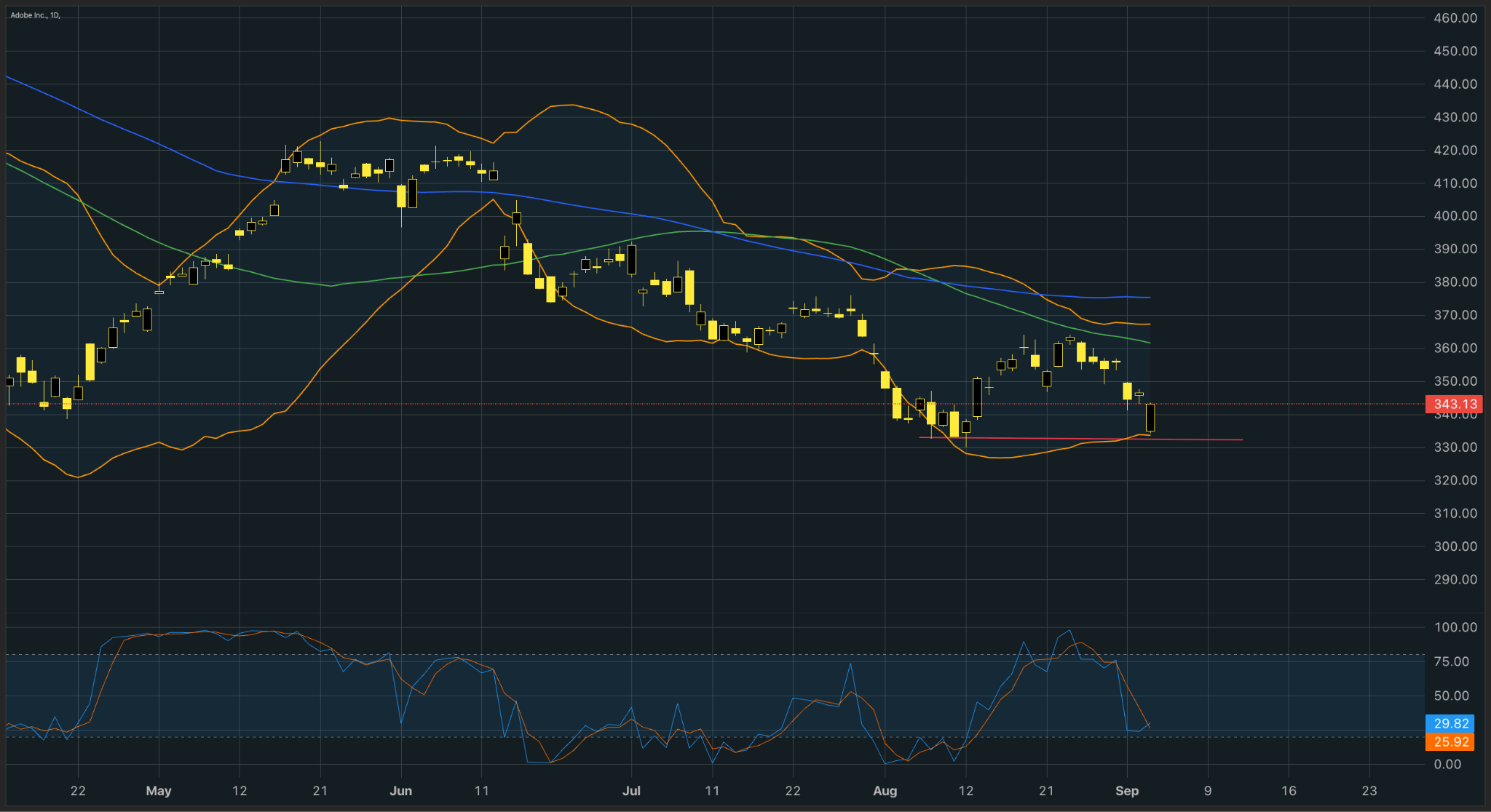Viewport: 1491px width, 812px height.
Task: Click the 360.00 price axis label
Action: [1455, 349]
